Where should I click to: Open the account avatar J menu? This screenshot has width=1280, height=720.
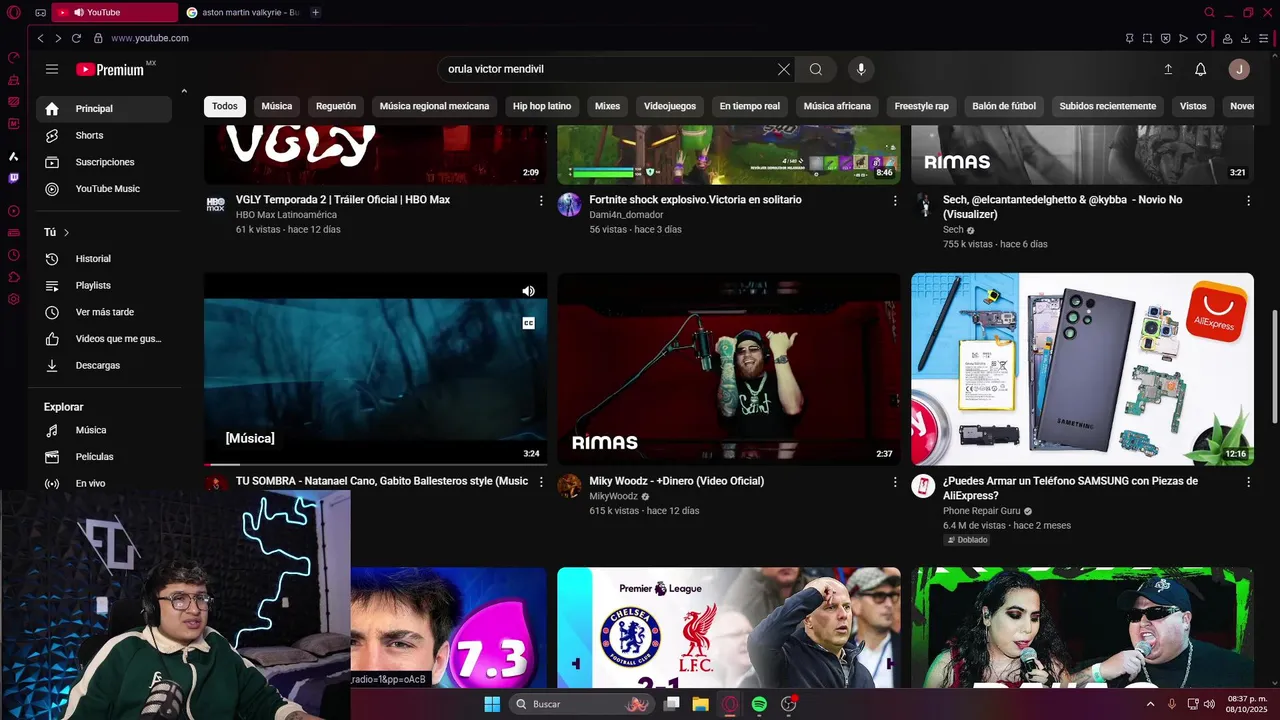1239,69
